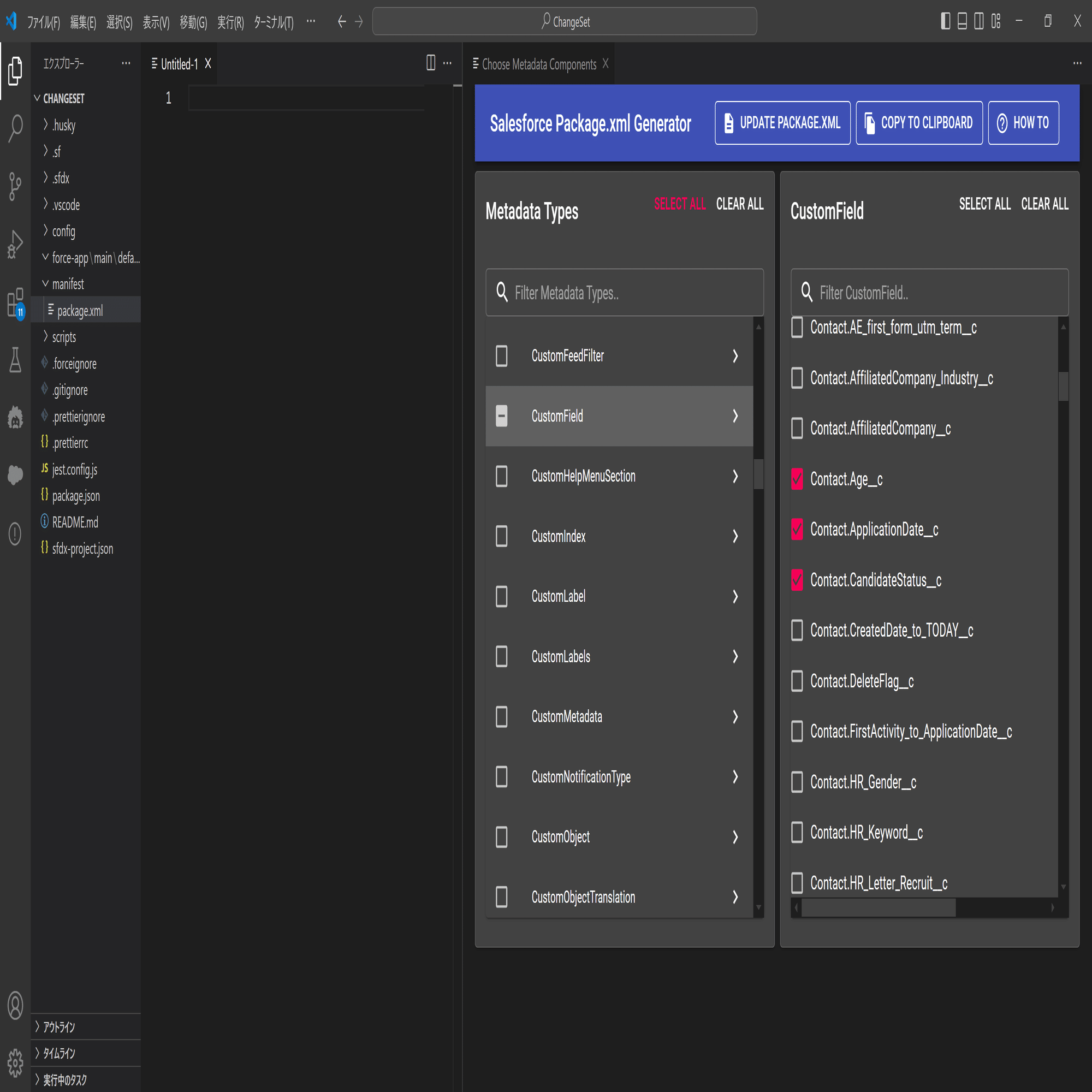
Task: Click the split editor icon beside Untitled-1
Action: (431, 63)
